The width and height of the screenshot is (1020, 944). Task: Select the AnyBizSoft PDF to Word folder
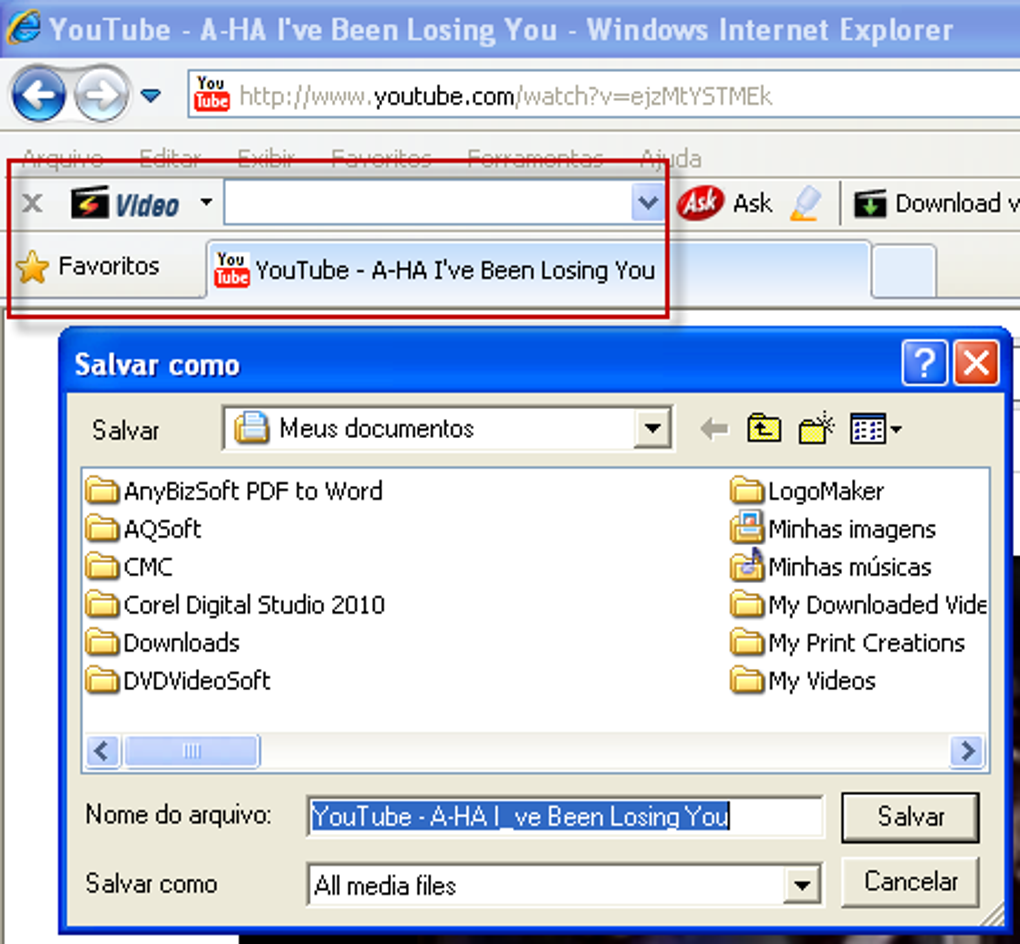(234, 491)
